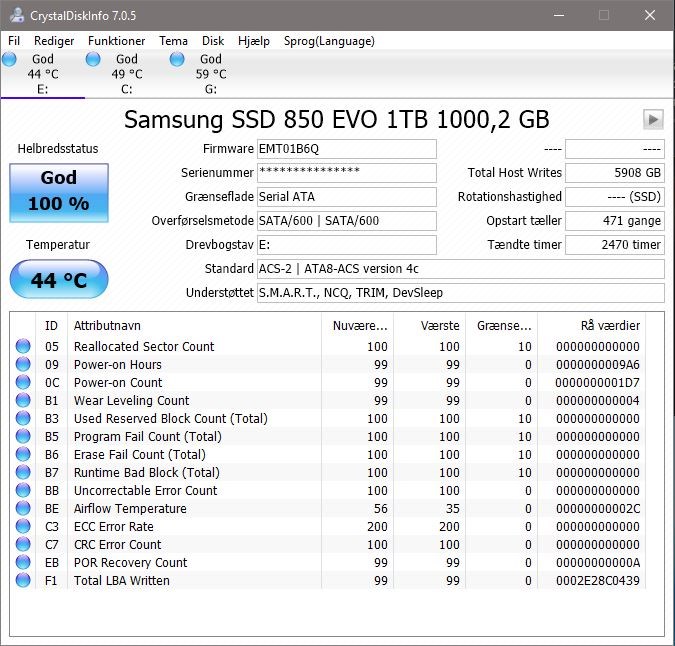The image size is (675, 646).
Task: Open the Tema menu
Action: 173,41
